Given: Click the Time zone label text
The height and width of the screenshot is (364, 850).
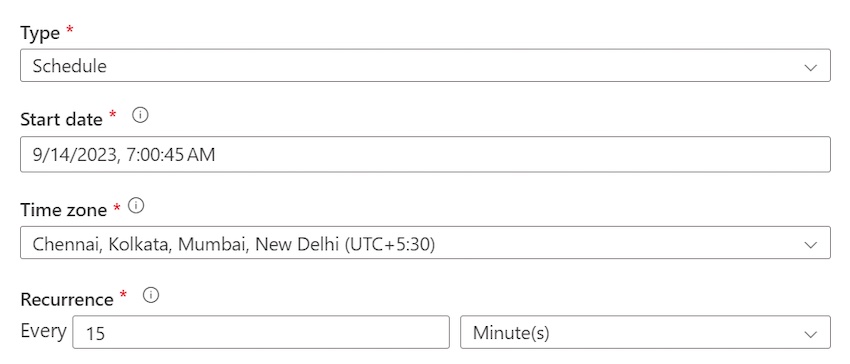Looking at the screenshot, I should coord(63,209).
